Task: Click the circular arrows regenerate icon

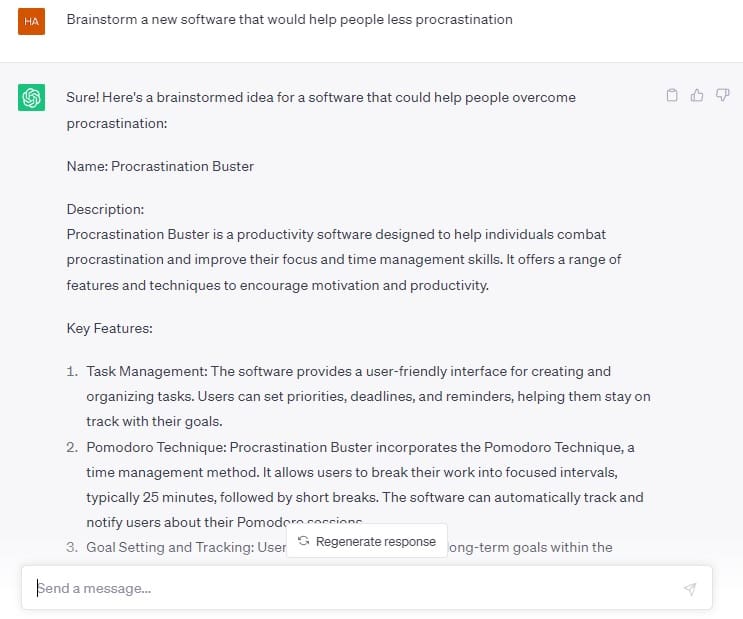Action: tap(304, 541)
